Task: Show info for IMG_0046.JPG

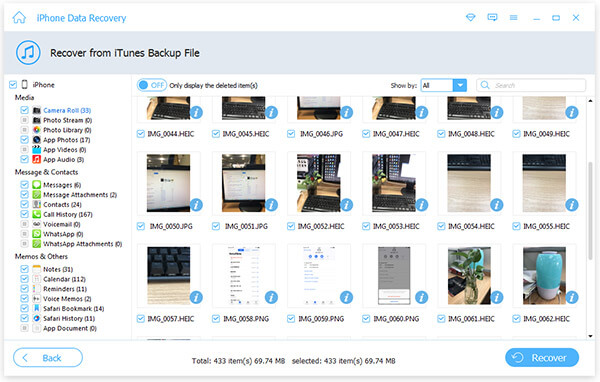Action: [x=346, y=113]
